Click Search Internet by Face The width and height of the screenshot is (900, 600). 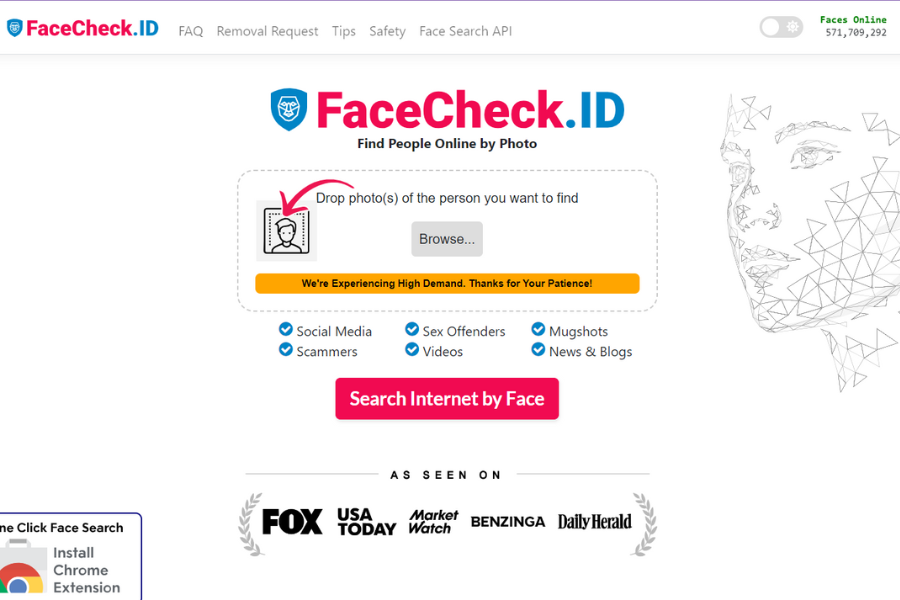click(446, 398)
